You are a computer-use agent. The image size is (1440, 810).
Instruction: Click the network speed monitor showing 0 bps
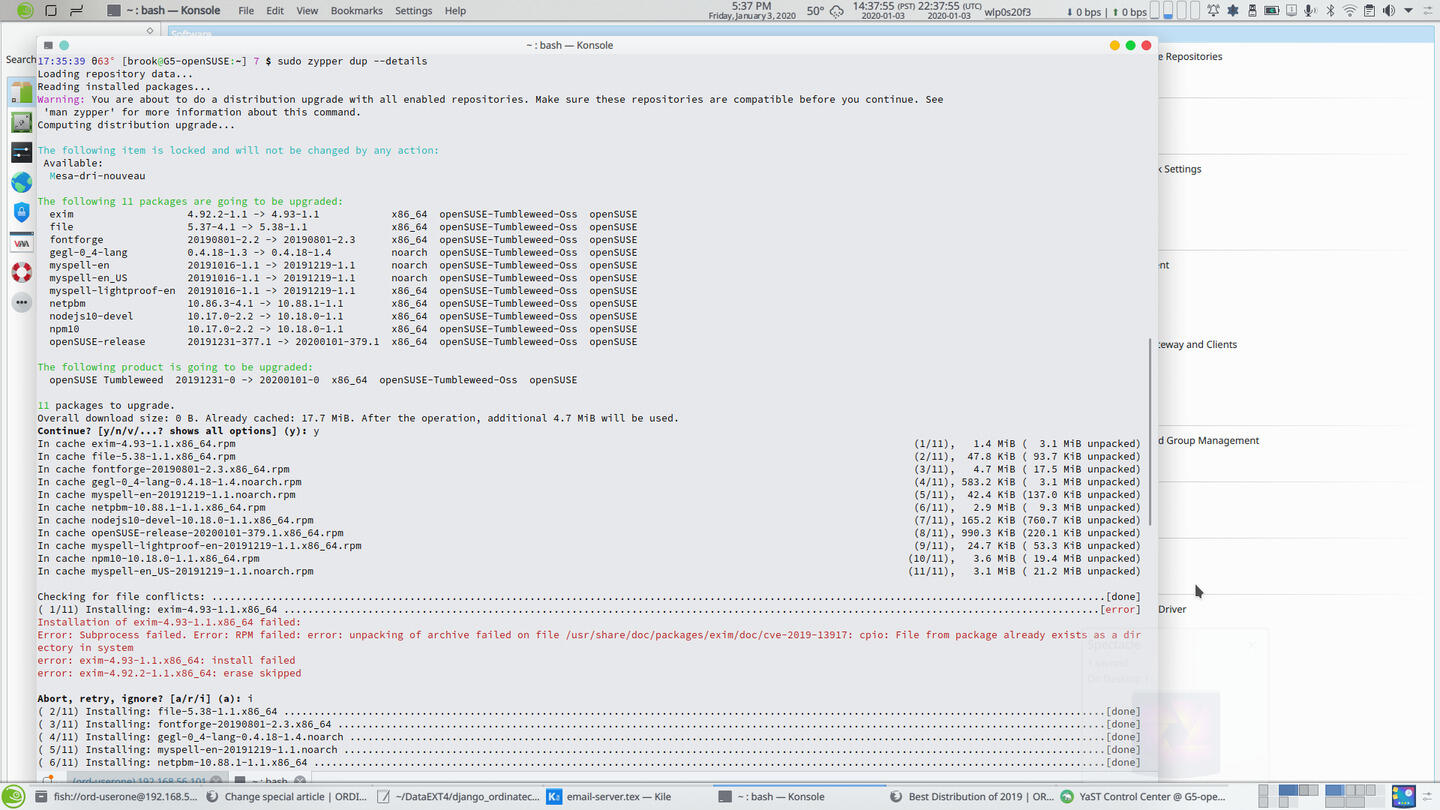coord(1105,11)
